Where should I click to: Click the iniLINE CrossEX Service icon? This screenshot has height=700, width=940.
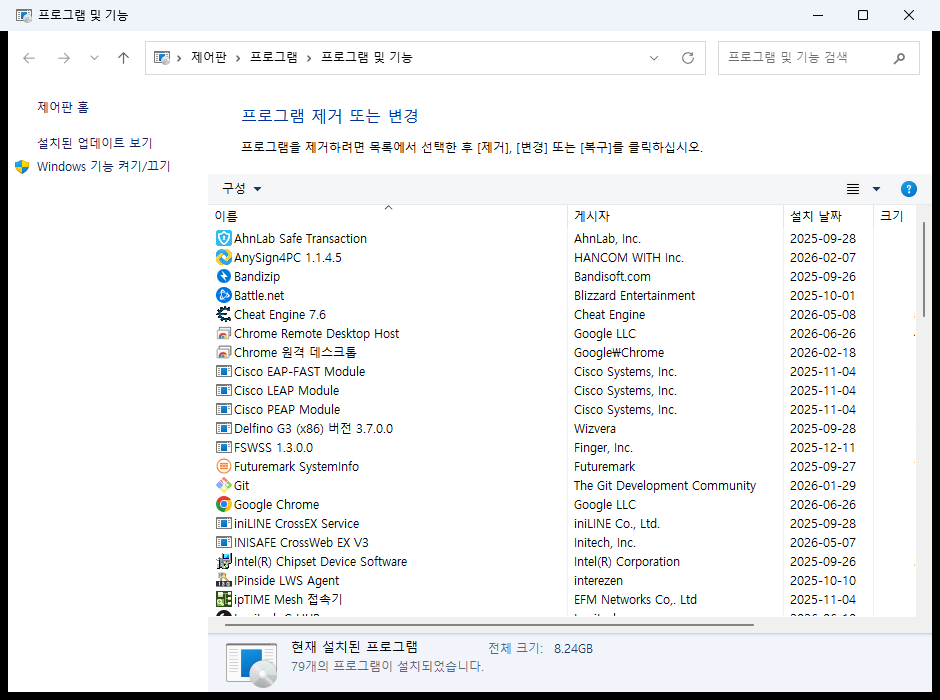(224, 524)
